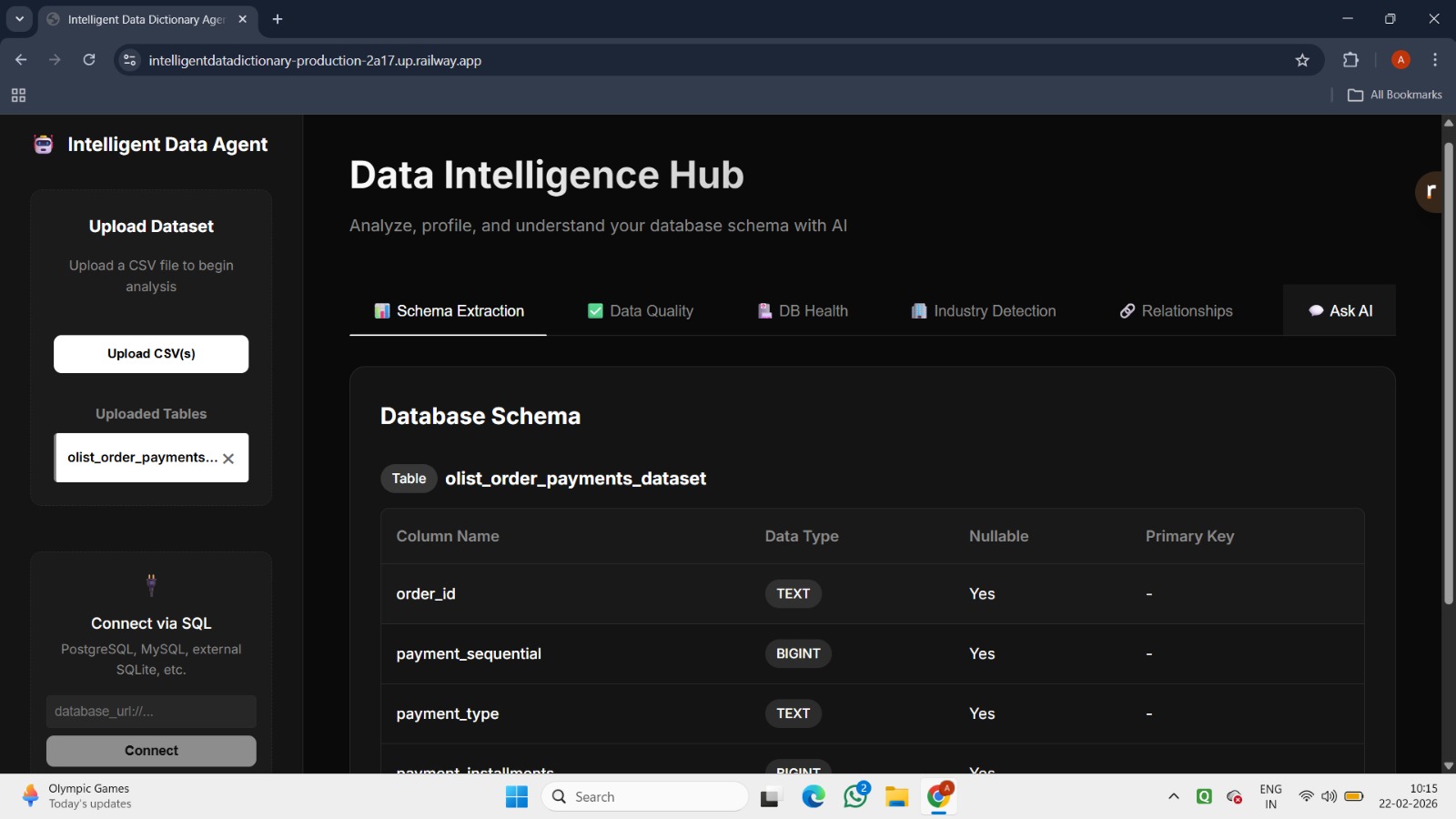Open the DB Health tab
The width and height of the screenshot is (1456, 819).
pyautogui.click(x=803, y=311)
